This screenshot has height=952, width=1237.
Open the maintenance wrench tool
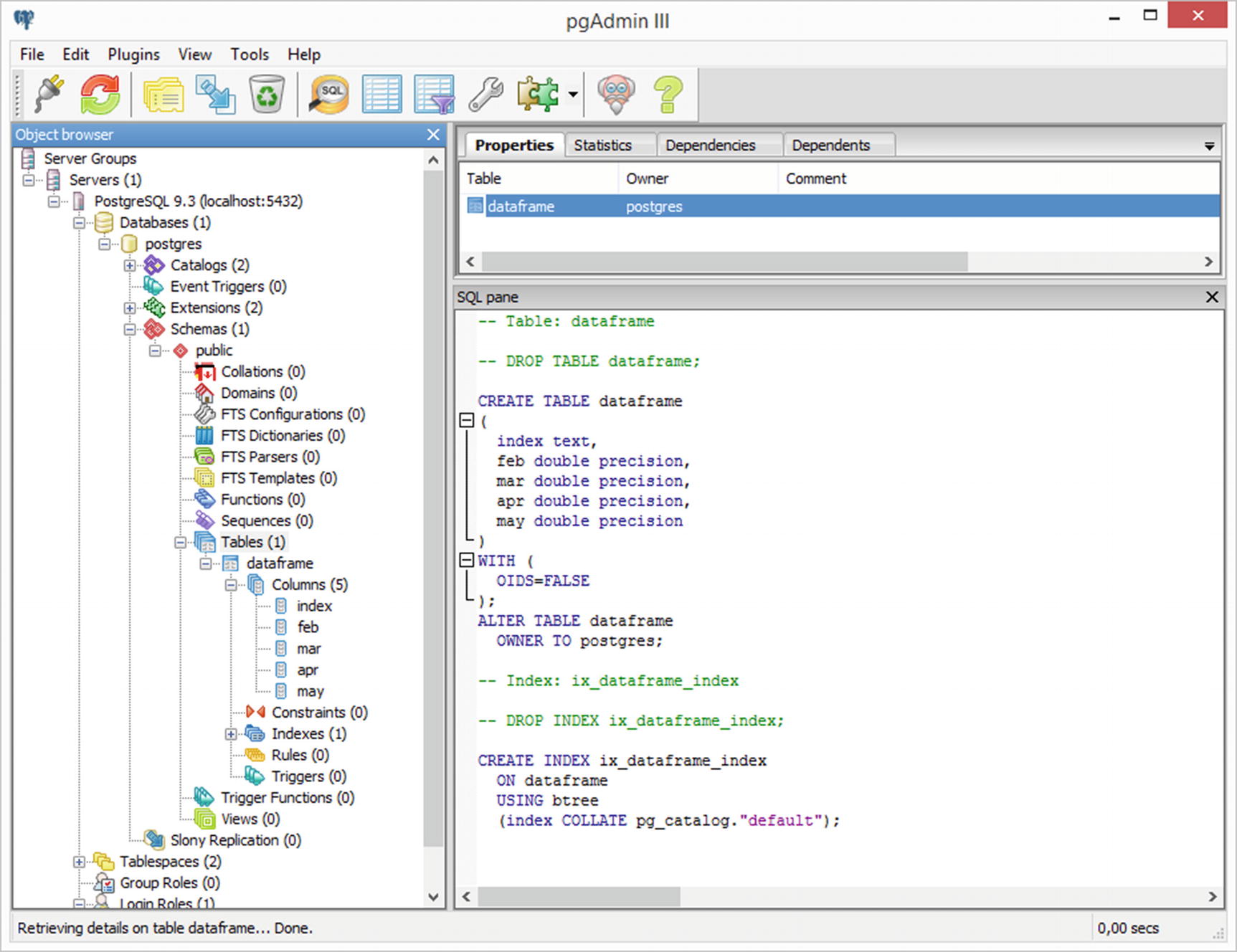pyautogui.click(x=485, y=94)
